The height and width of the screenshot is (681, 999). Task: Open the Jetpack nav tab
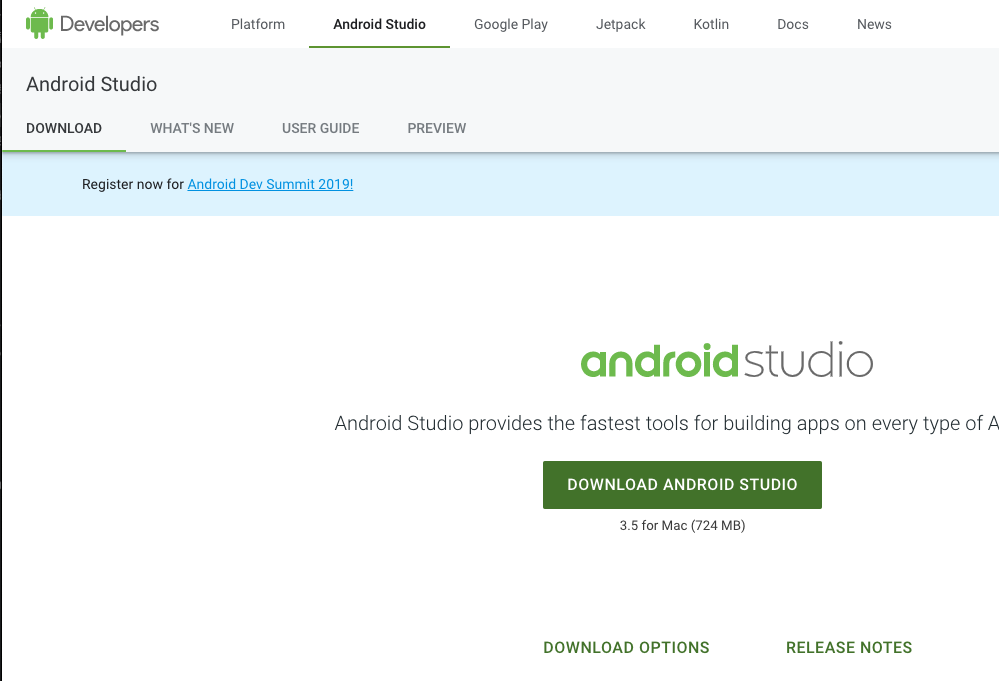tap(620, 24)
